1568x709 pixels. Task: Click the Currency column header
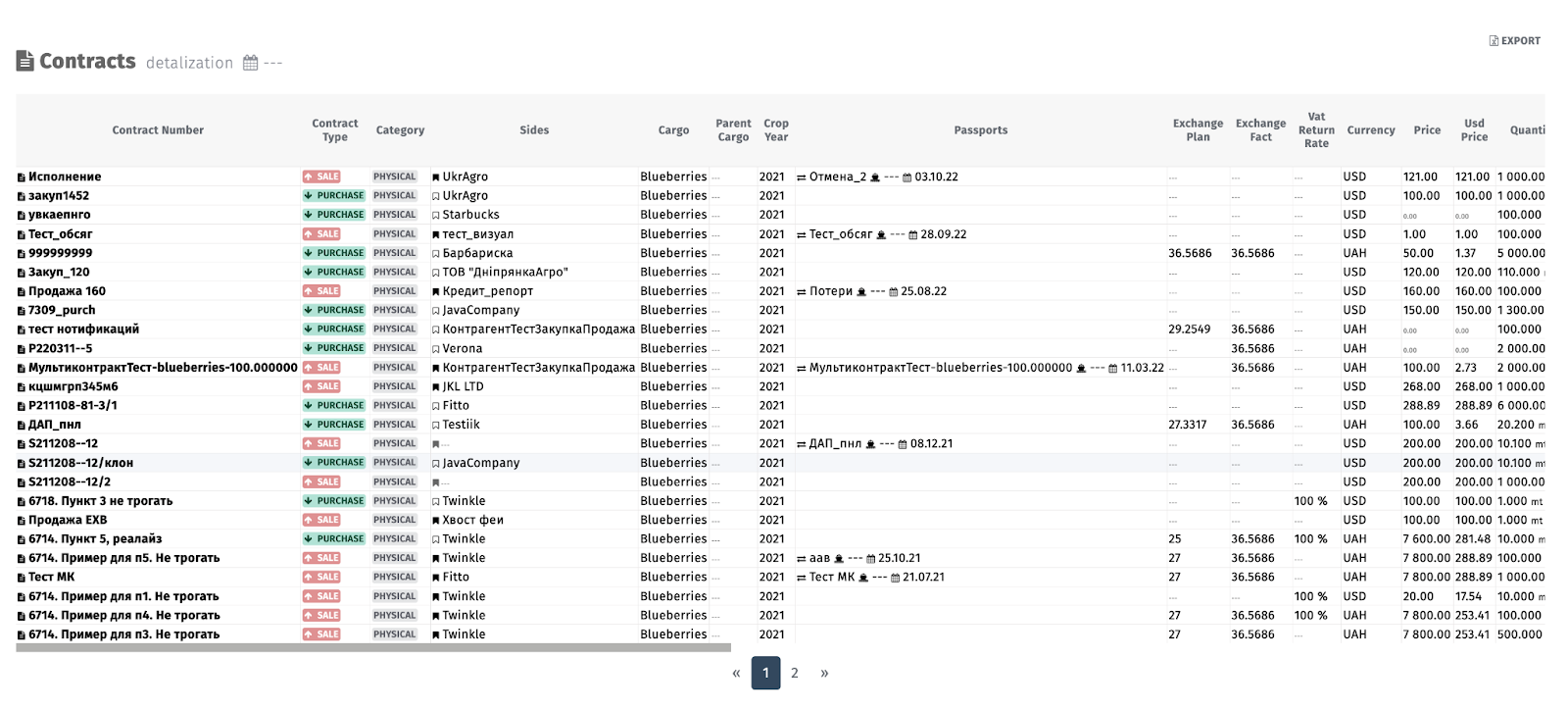[1371, 130]
